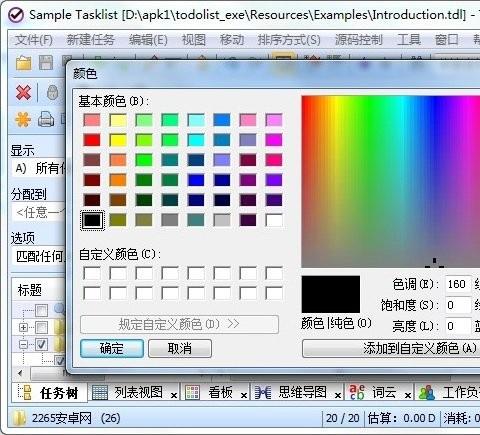Toggle the unchecked checkbox beside plus expander
This screenshot has width=480, height=435.
[x=41, y=327]
